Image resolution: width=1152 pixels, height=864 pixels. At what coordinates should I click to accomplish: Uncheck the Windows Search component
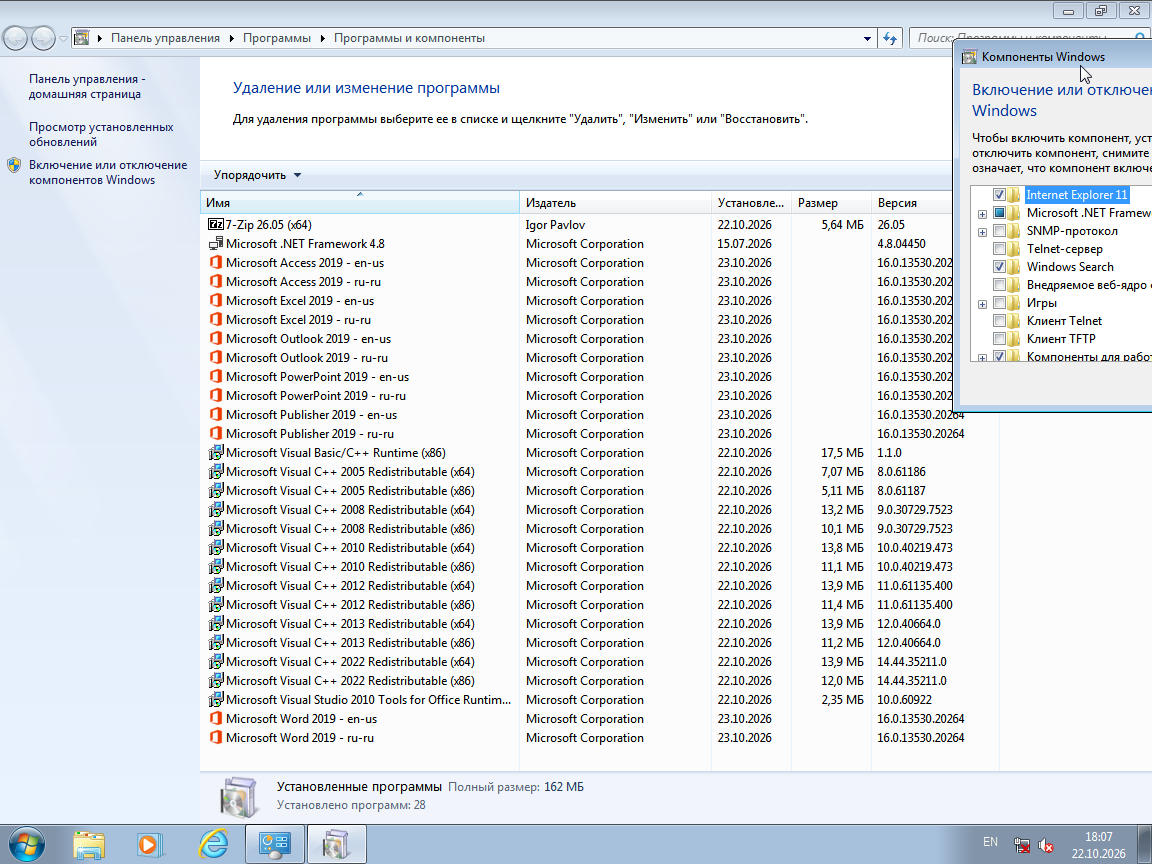pyautogui.click(x=999, y=267)
